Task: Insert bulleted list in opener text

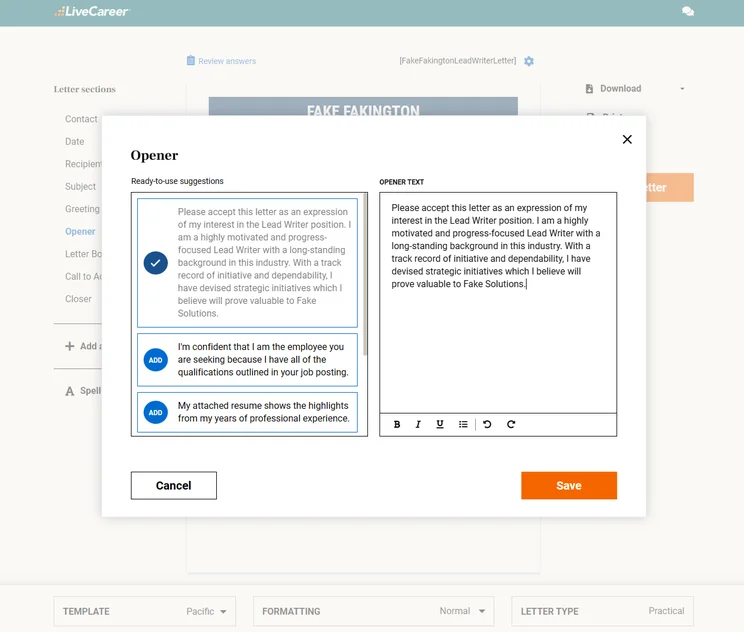Action: coord(463,424)
